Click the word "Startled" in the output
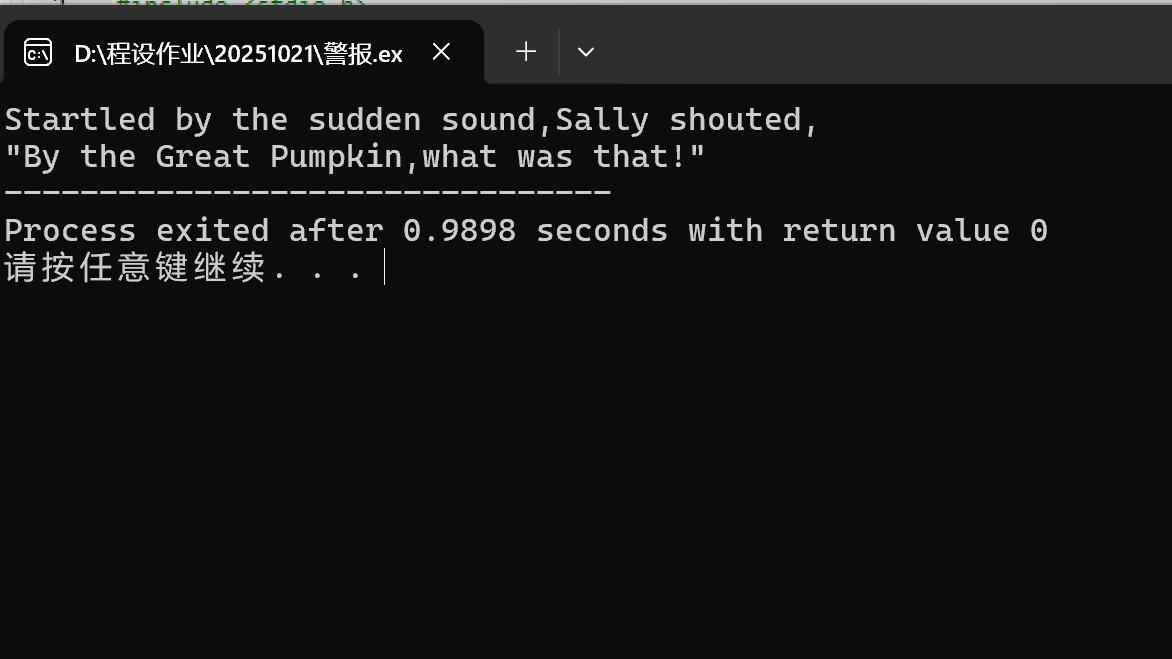This screenshot has width=1172, height=659. click(x=80, y=120)
